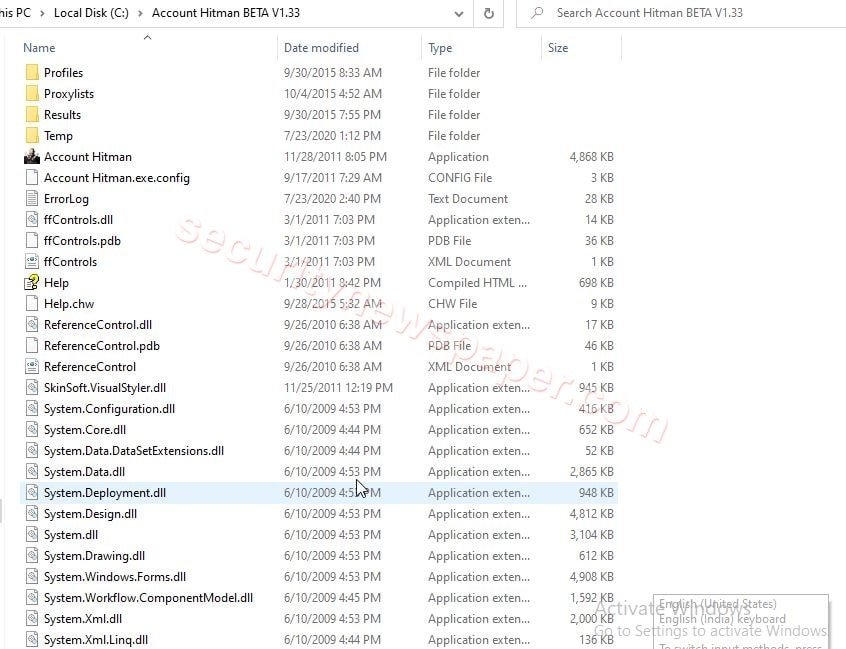846x649 pixels.
Task: Select the Profiles folder icon
Action: point(32,72)
